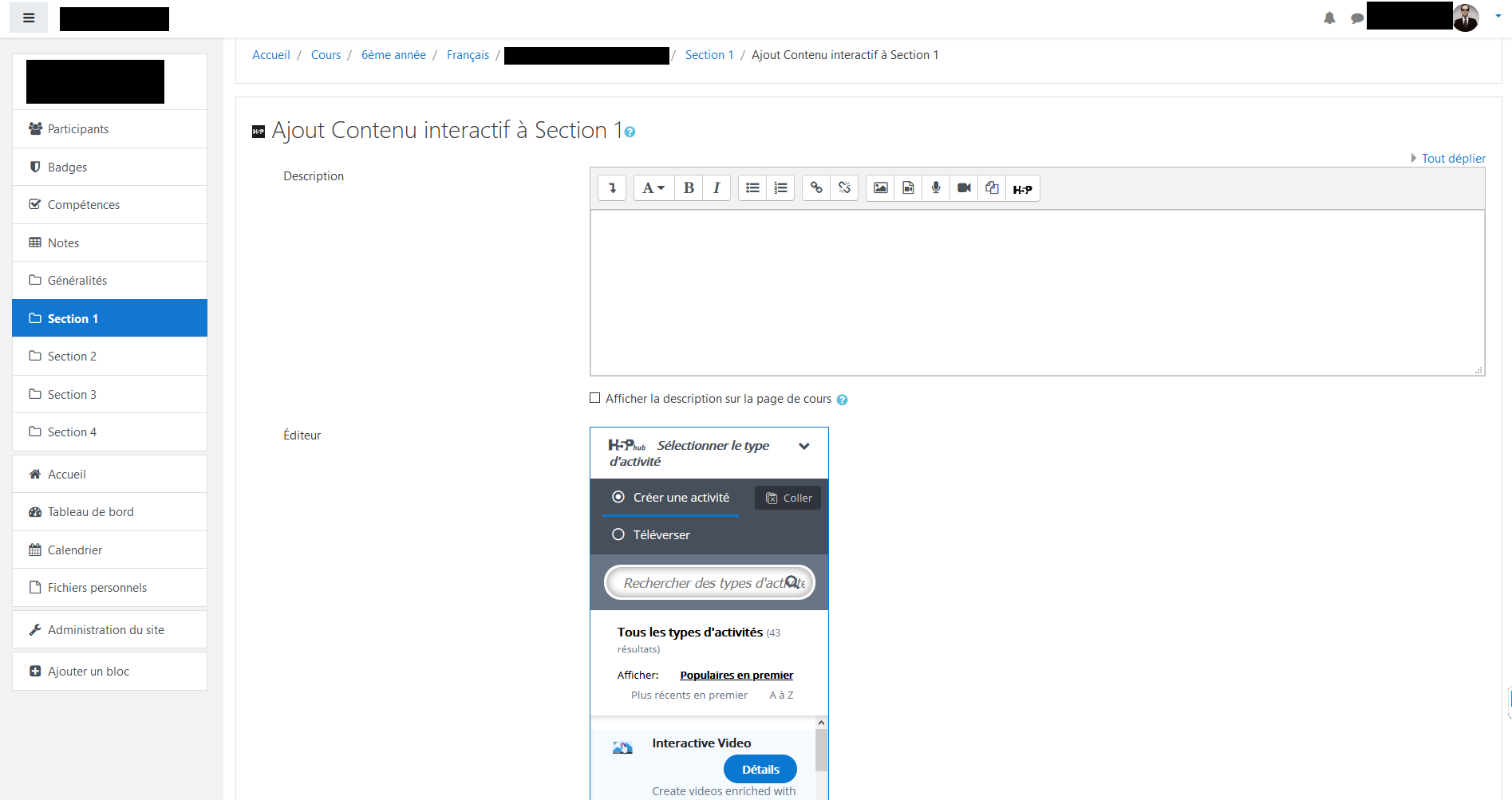Screen dimensions: 1512x800
Task: Open manage files icon in toolbar
Action: pos(992,188)
